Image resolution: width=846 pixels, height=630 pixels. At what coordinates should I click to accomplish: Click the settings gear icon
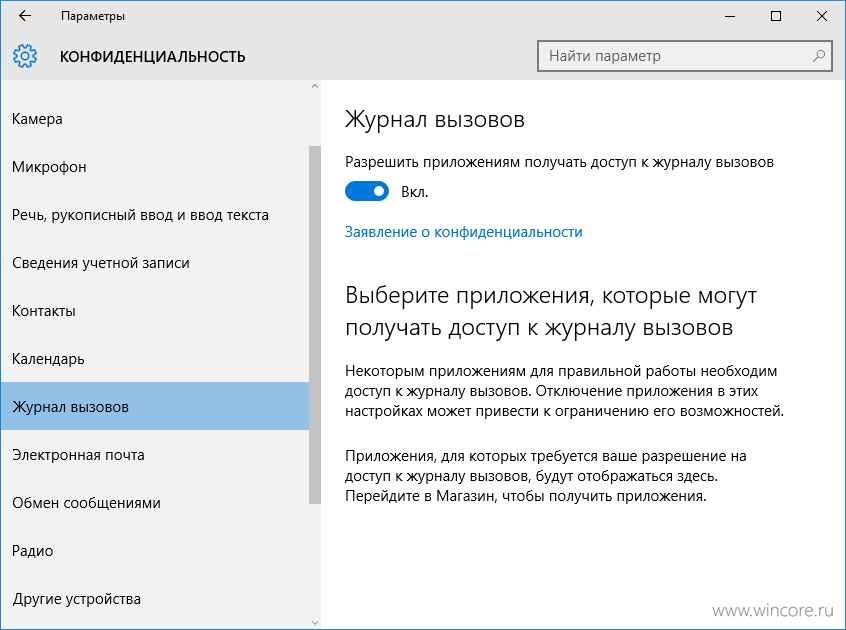25,56
